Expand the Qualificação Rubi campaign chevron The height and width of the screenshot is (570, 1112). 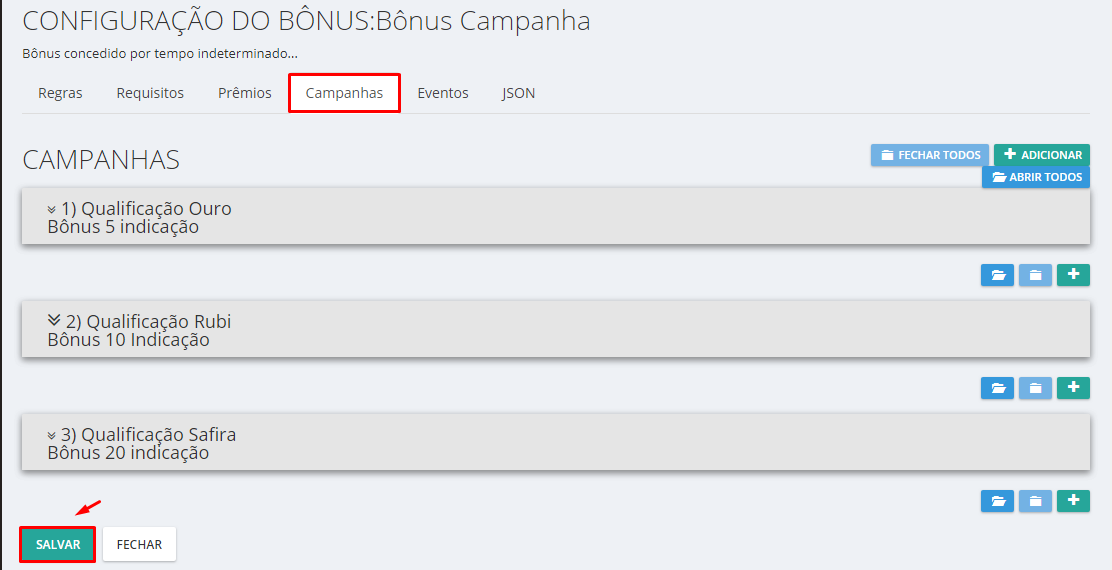click(54, 322)
